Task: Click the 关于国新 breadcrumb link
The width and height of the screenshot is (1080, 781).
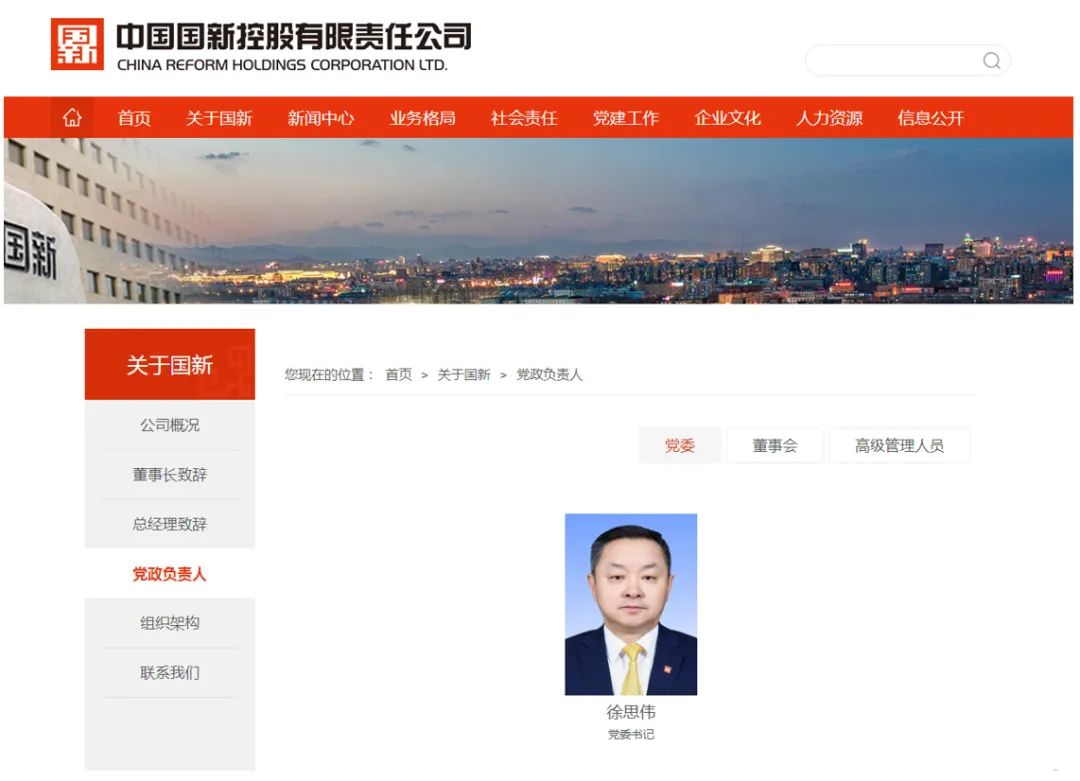Action: [464, 375]
